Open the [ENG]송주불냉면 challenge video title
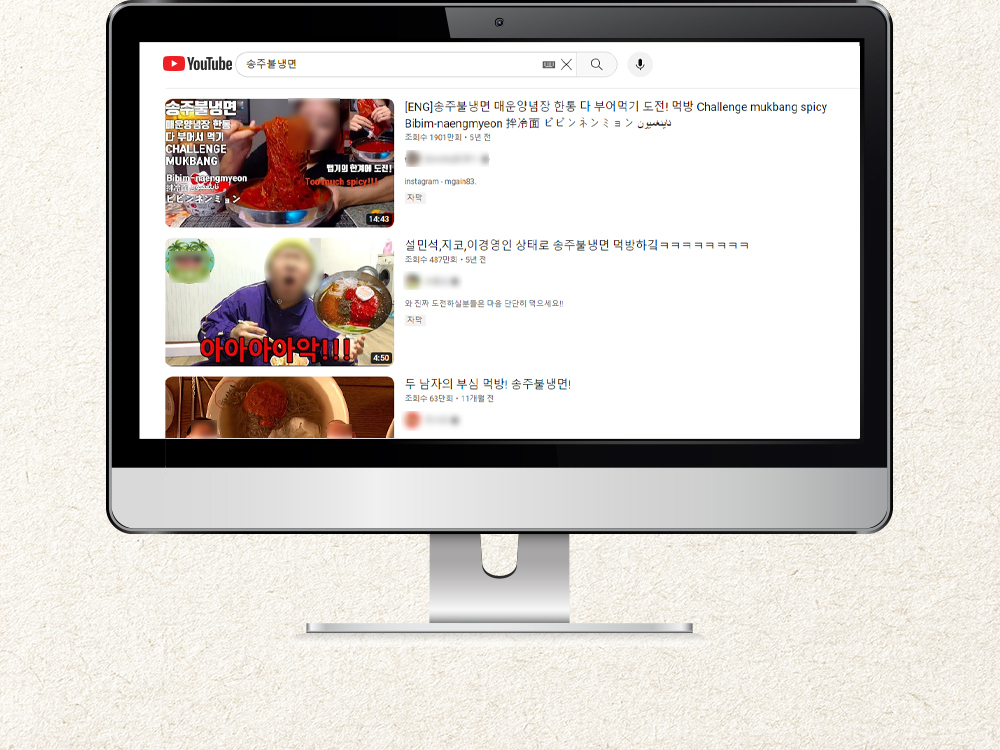Image resolution: width=1000 pixels, height=750 pixels. click(x=615, y=107)
